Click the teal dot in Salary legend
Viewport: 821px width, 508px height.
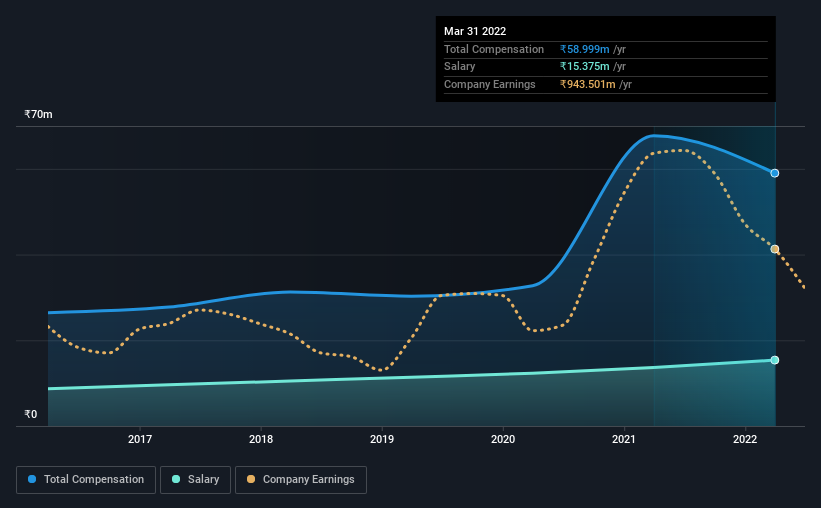point(176,479)
